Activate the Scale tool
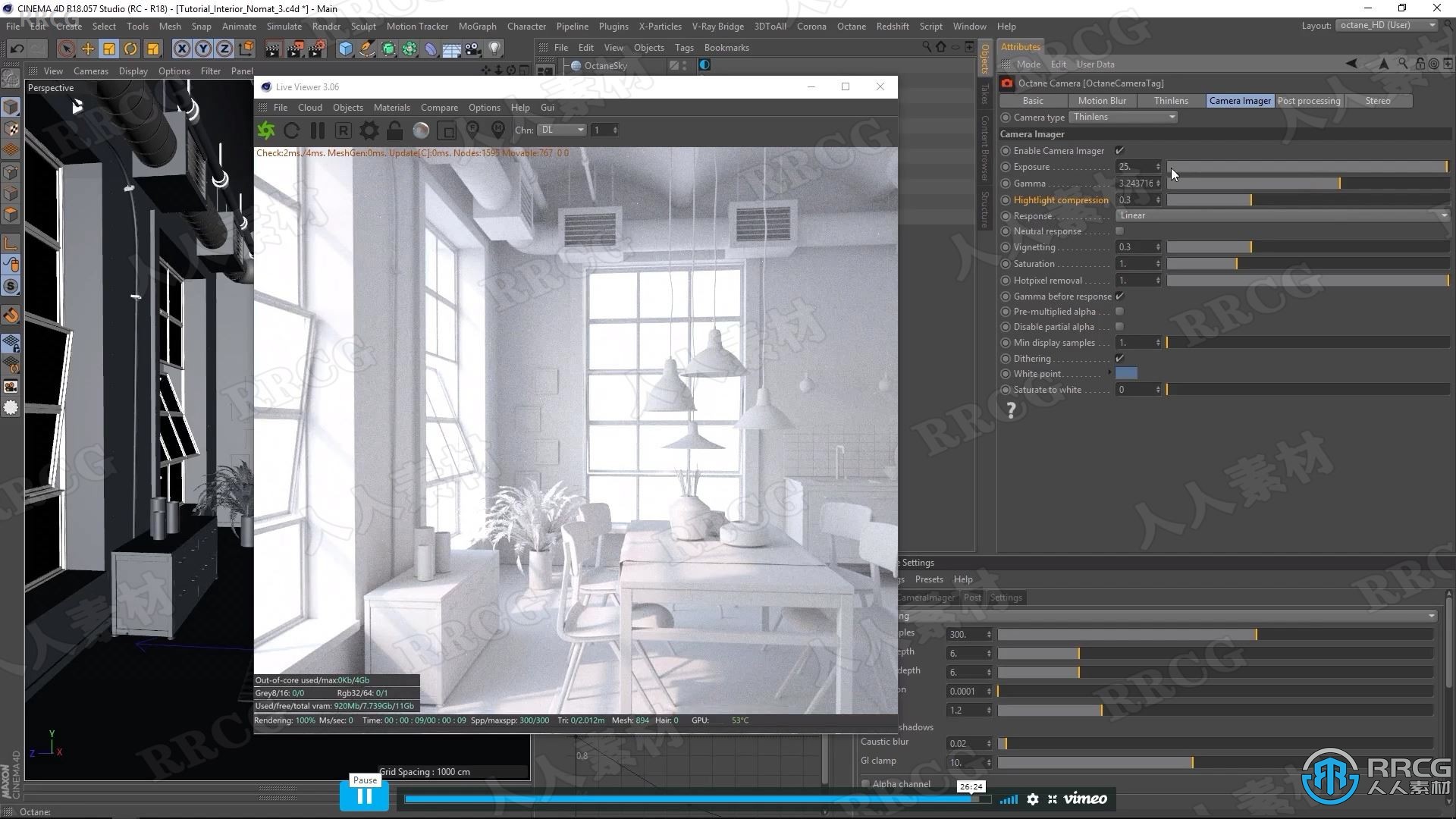Screen dimensions: 1456x819 pos(109,49)
